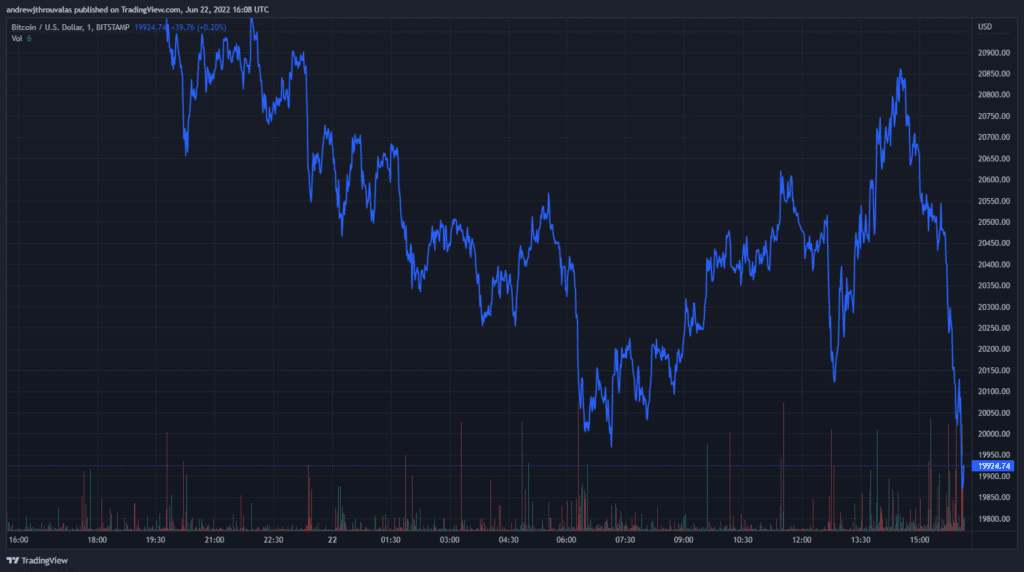Click the Vol indicator label
The height and width of the screenshot is (572, 1024).
point(17,39)
